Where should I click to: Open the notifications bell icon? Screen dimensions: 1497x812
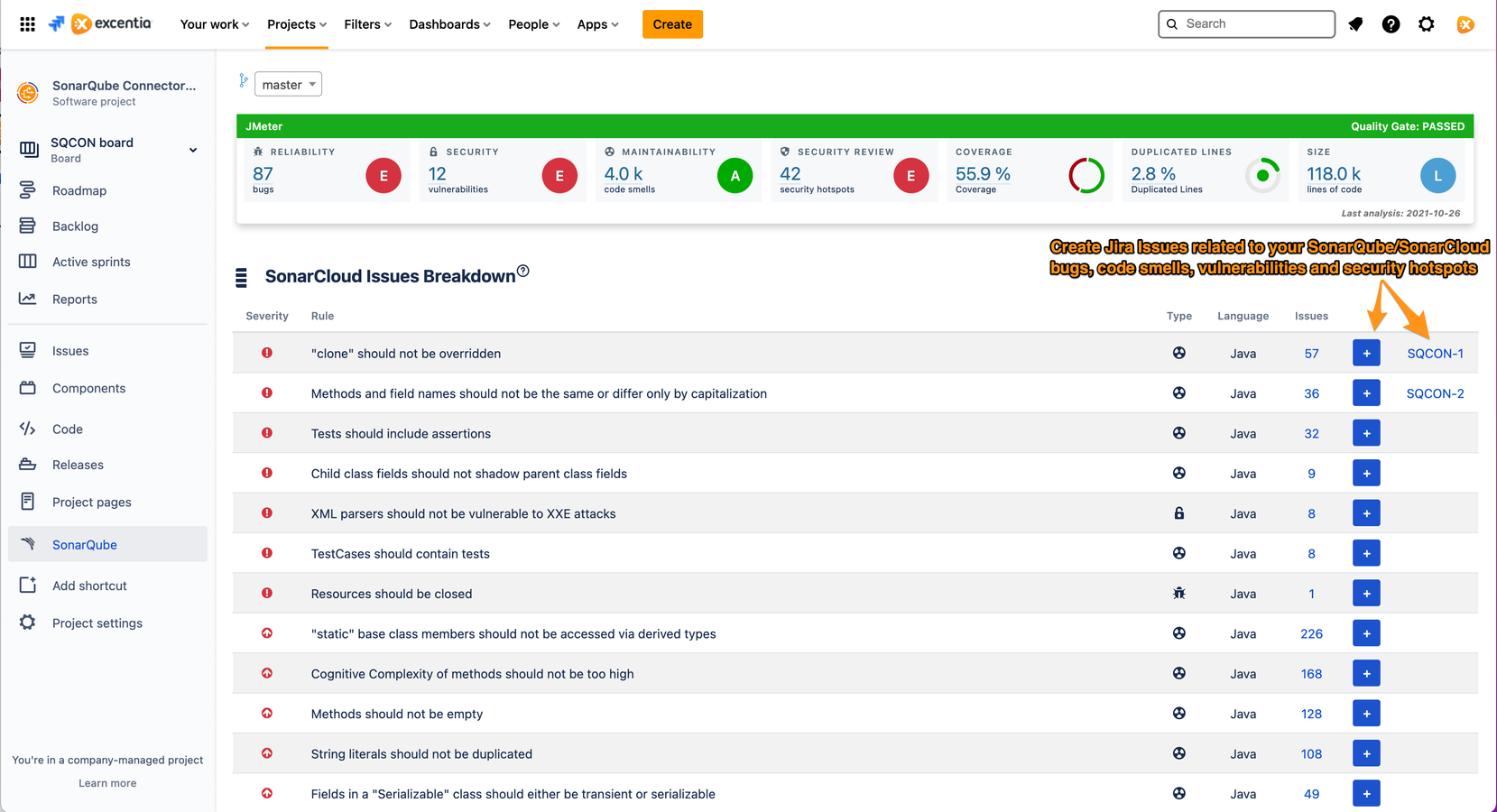1355,24
